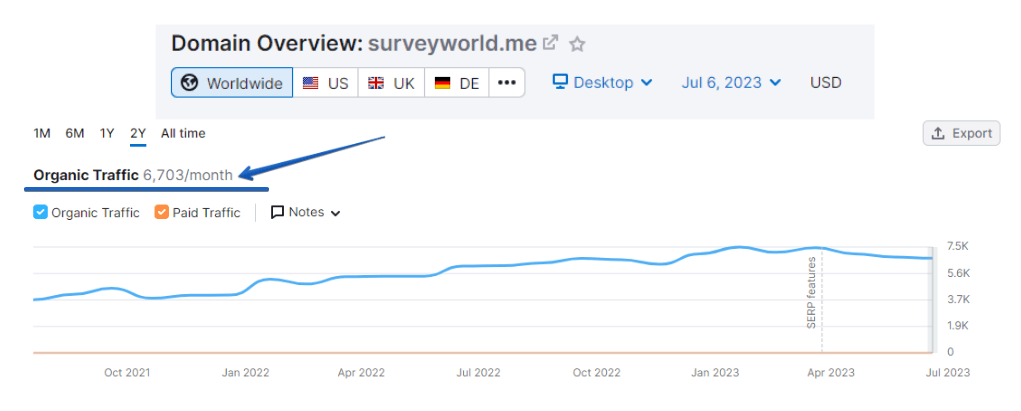1021x411 pixels.
Task: Click the US flag icon
Action: click(x=311, y=83)
